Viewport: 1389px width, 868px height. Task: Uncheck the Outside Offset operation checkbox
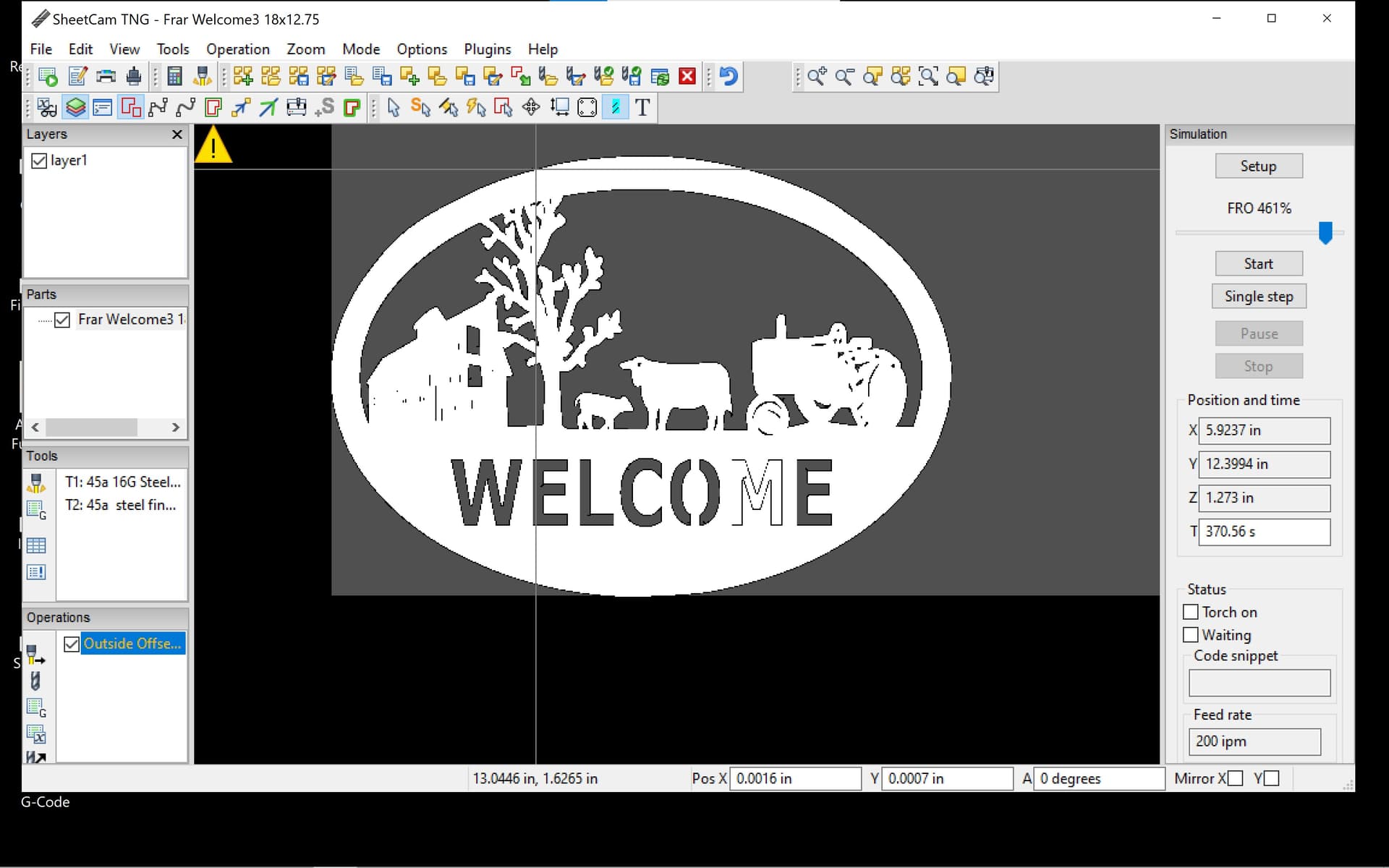(x=71, y=644)
